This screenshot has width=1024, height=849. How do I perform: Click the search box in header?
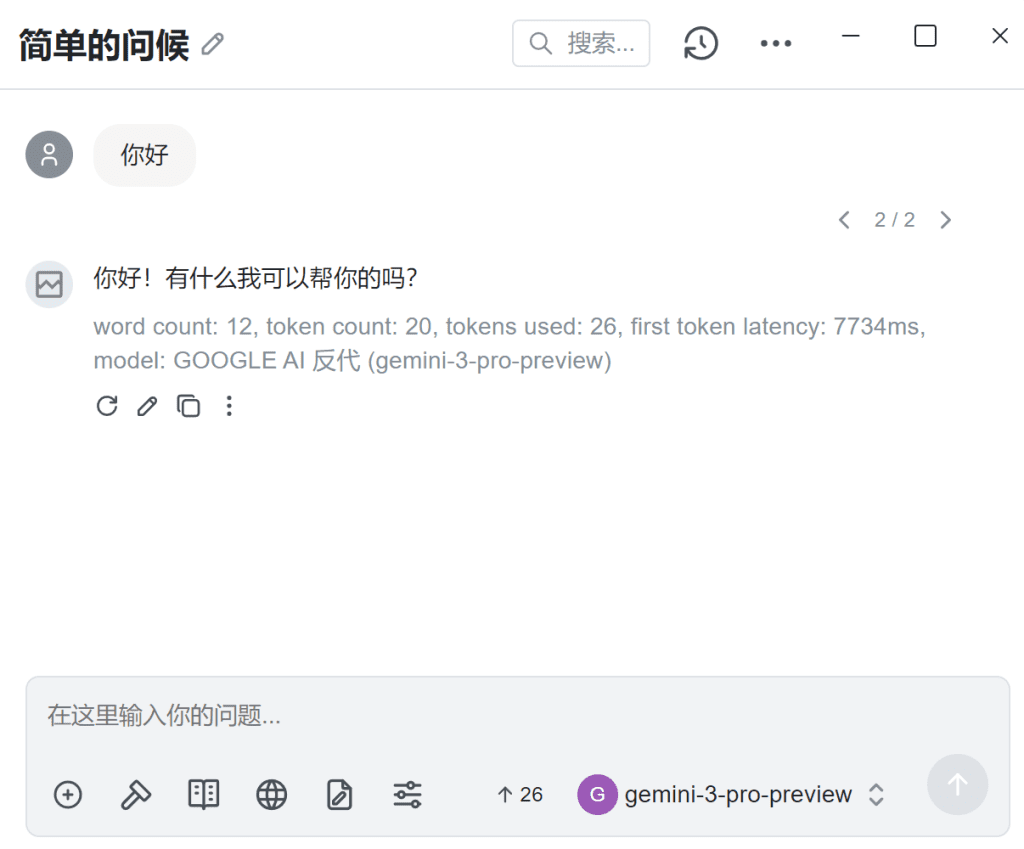pos(581,43)
